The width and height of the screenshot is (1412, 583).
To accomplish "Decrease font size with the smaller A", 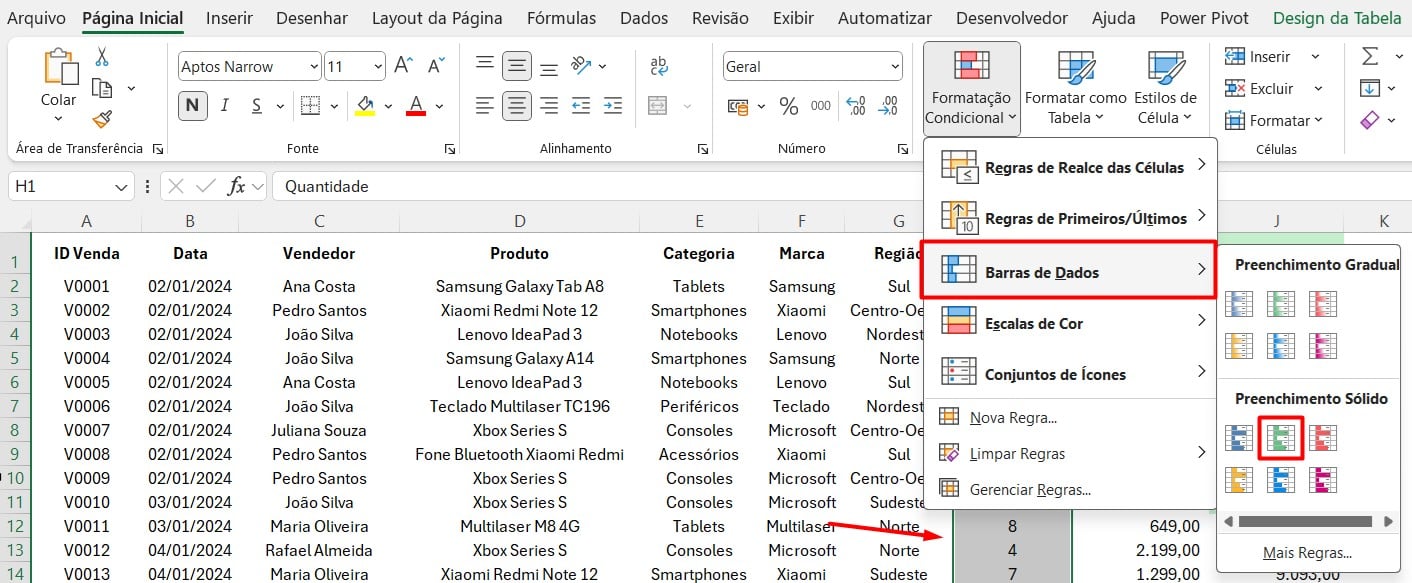I will tap(436, 66).
